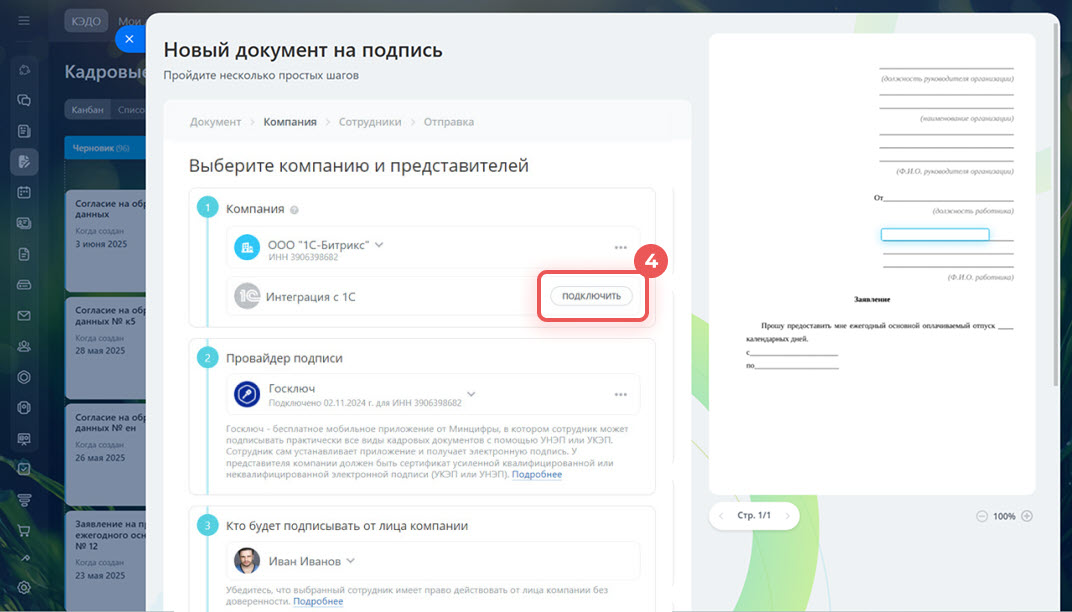Click the ООО "1С-Битрикс" company building icon
Image resolution: width=1072 pixels, height=612 pixels.
point(247,248)
